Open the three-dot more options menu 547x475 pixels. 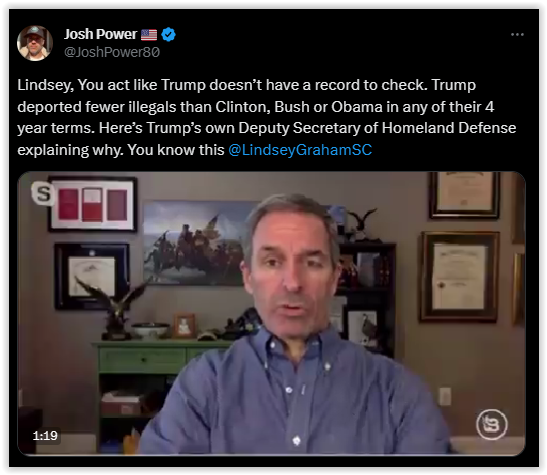point(517,35)
